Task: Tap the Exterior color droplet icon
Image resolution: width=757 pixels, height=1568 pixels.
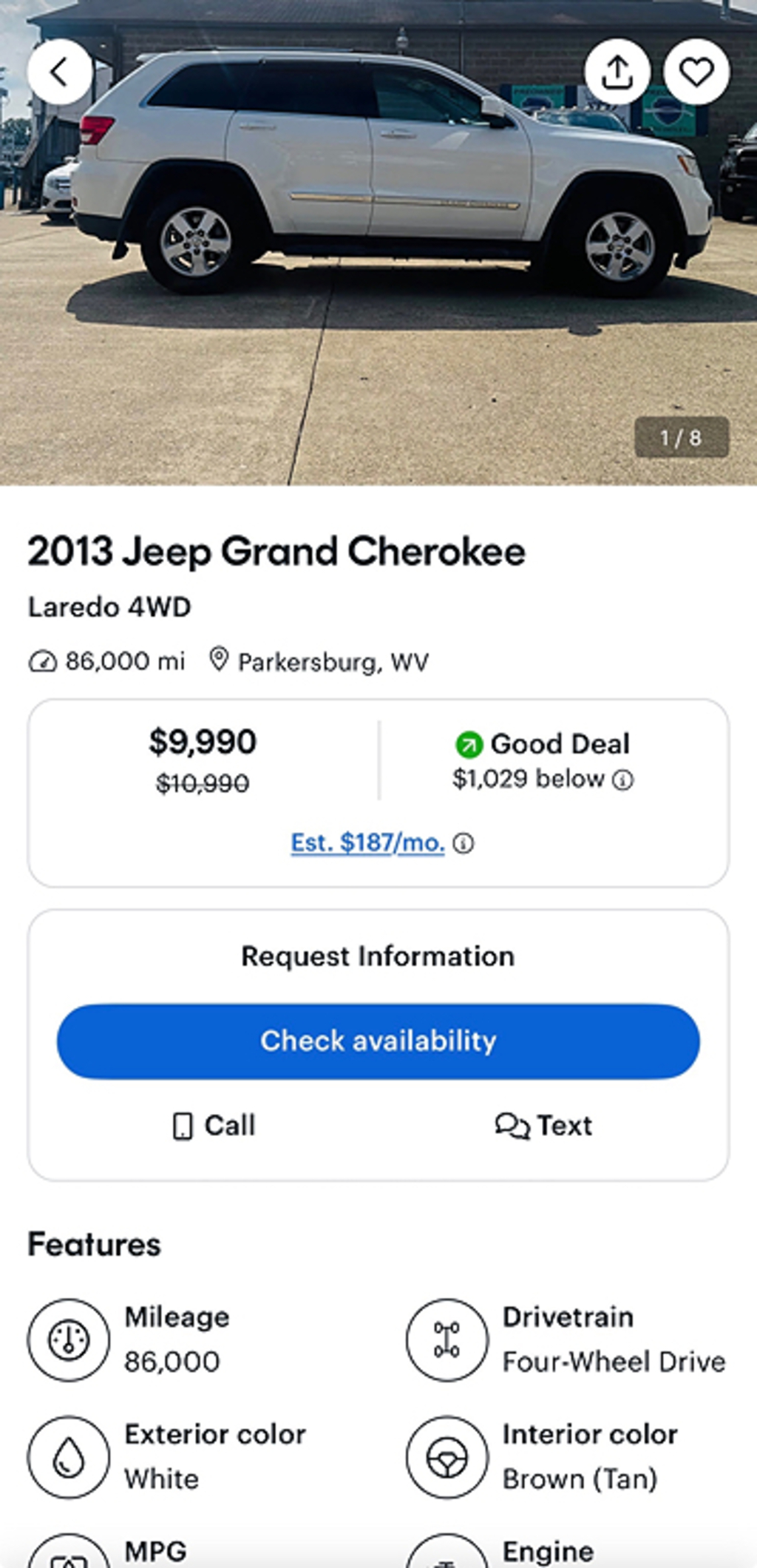Action: (x=69, y=1457)
